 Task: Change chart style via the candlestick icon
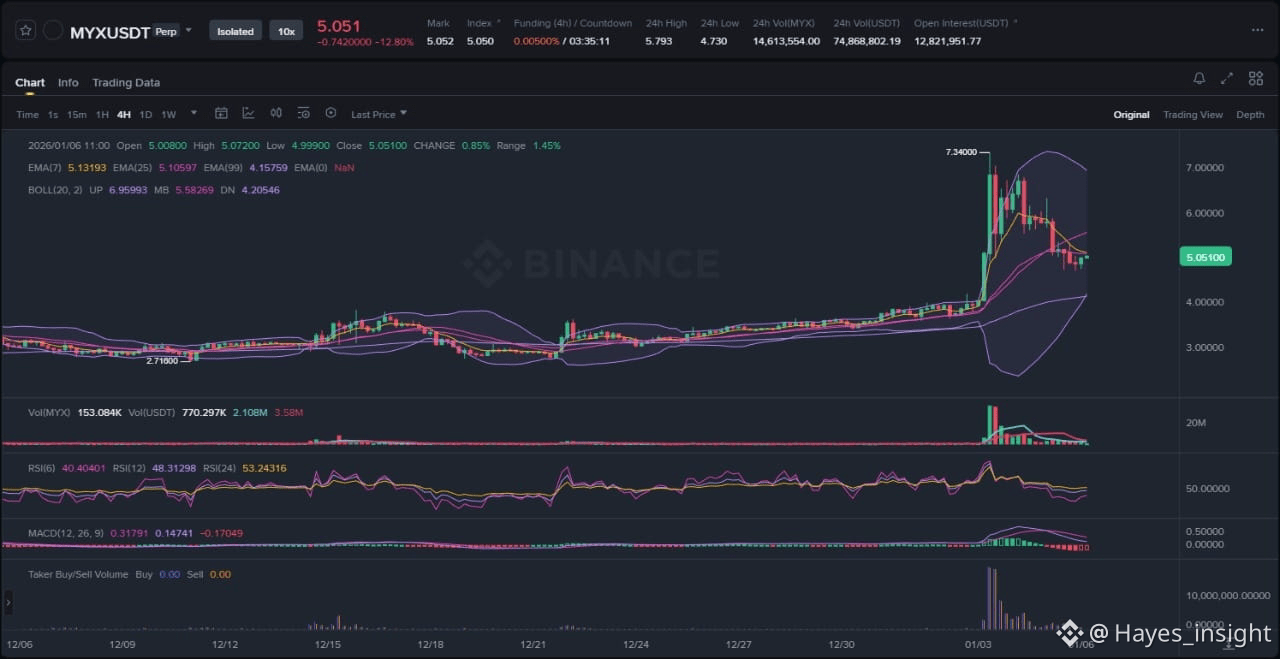point(276,114)
